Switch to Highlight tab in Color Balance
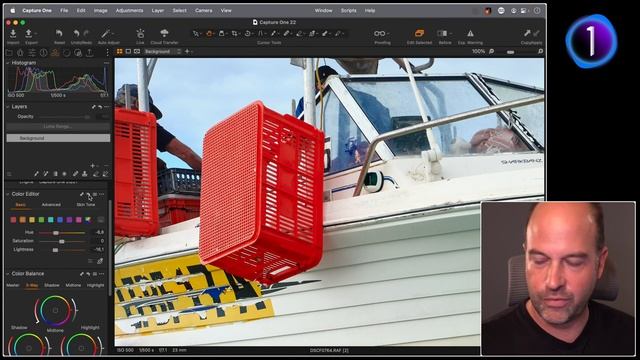Viewport: 640px width, 360px height. click(96, 285)
